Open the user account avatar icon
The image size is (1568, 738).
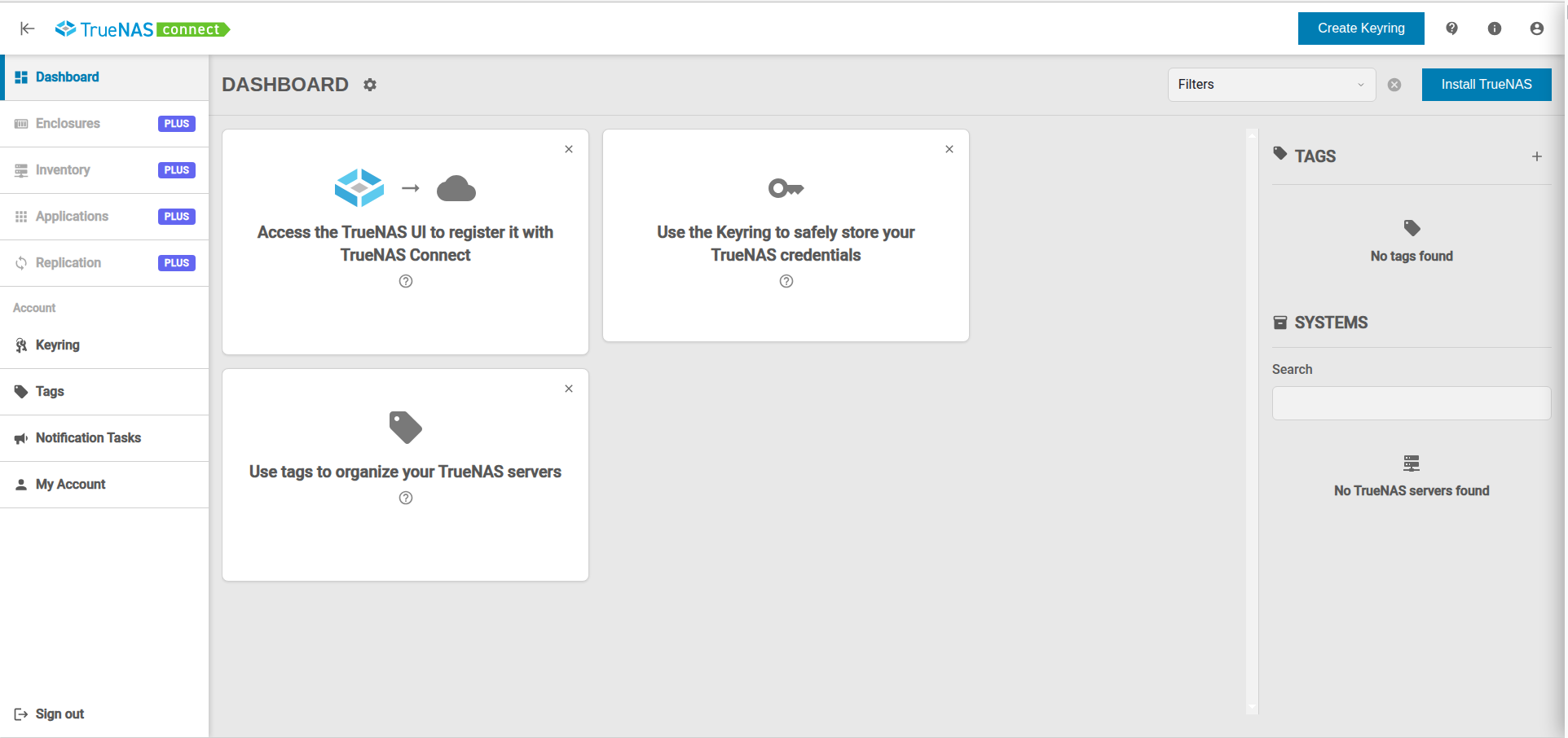(x=1536, y=29)
